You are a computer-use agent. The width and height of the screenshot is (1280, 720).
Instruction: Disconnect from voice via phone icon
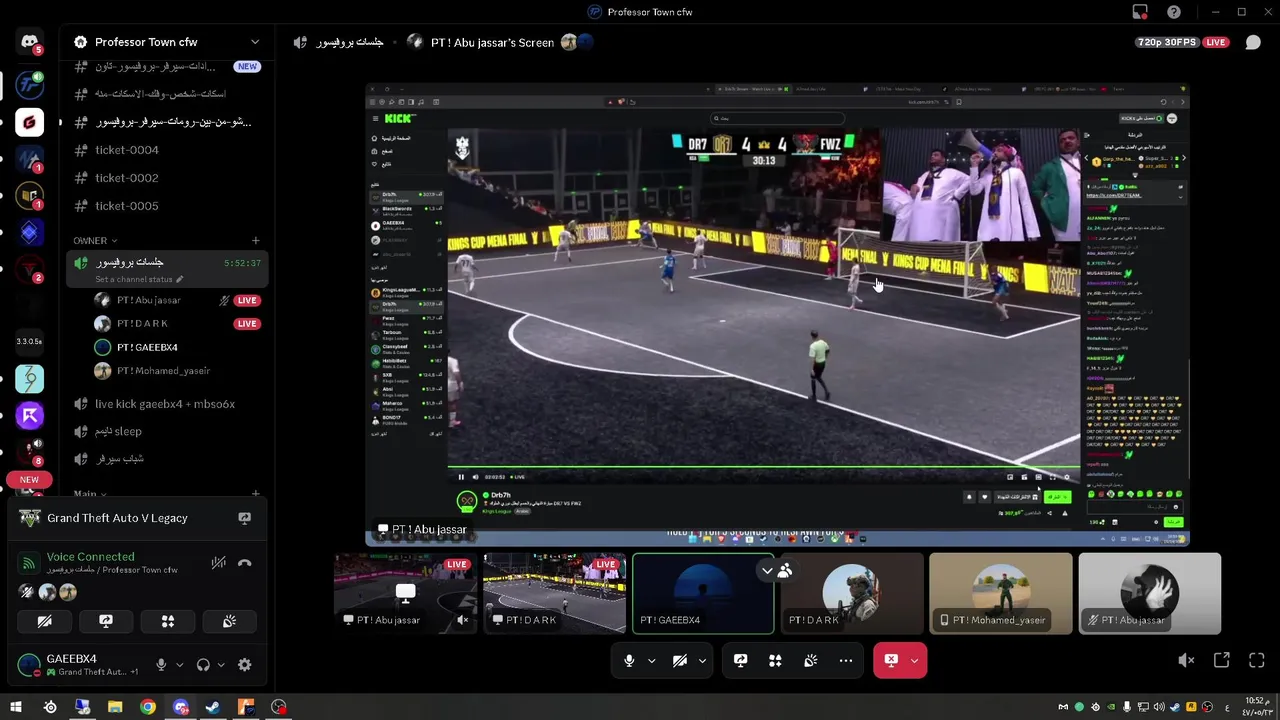[x=245, y=563]
